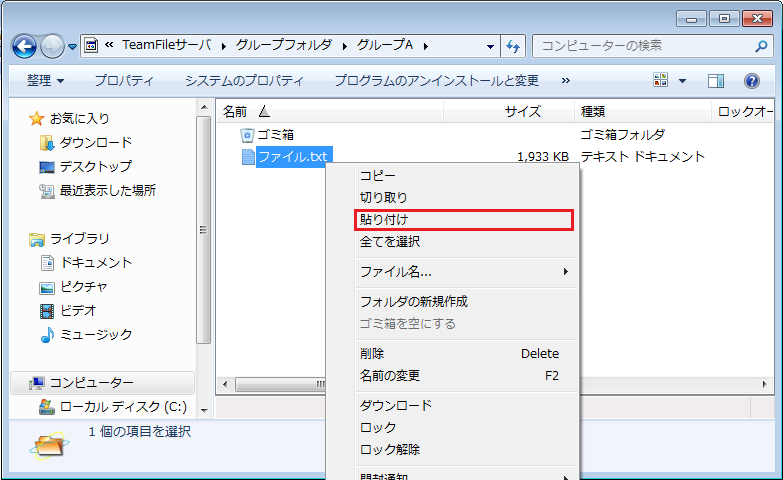Click the back navigation arrow button
This screenshot has width=783, height=480.
[25, 46]
